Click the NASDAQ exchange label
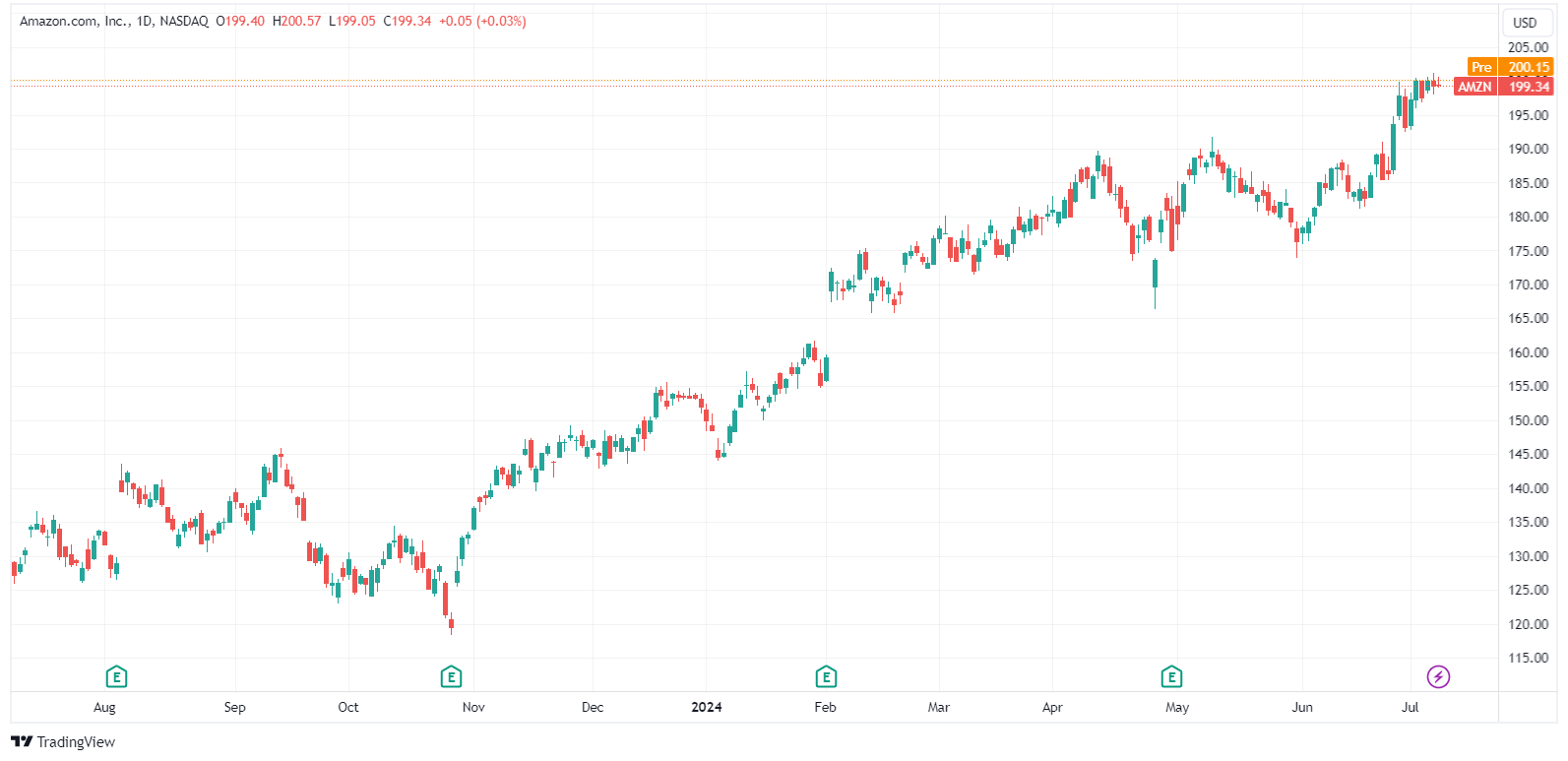The image size is (1568, 761). coord(184,21)
